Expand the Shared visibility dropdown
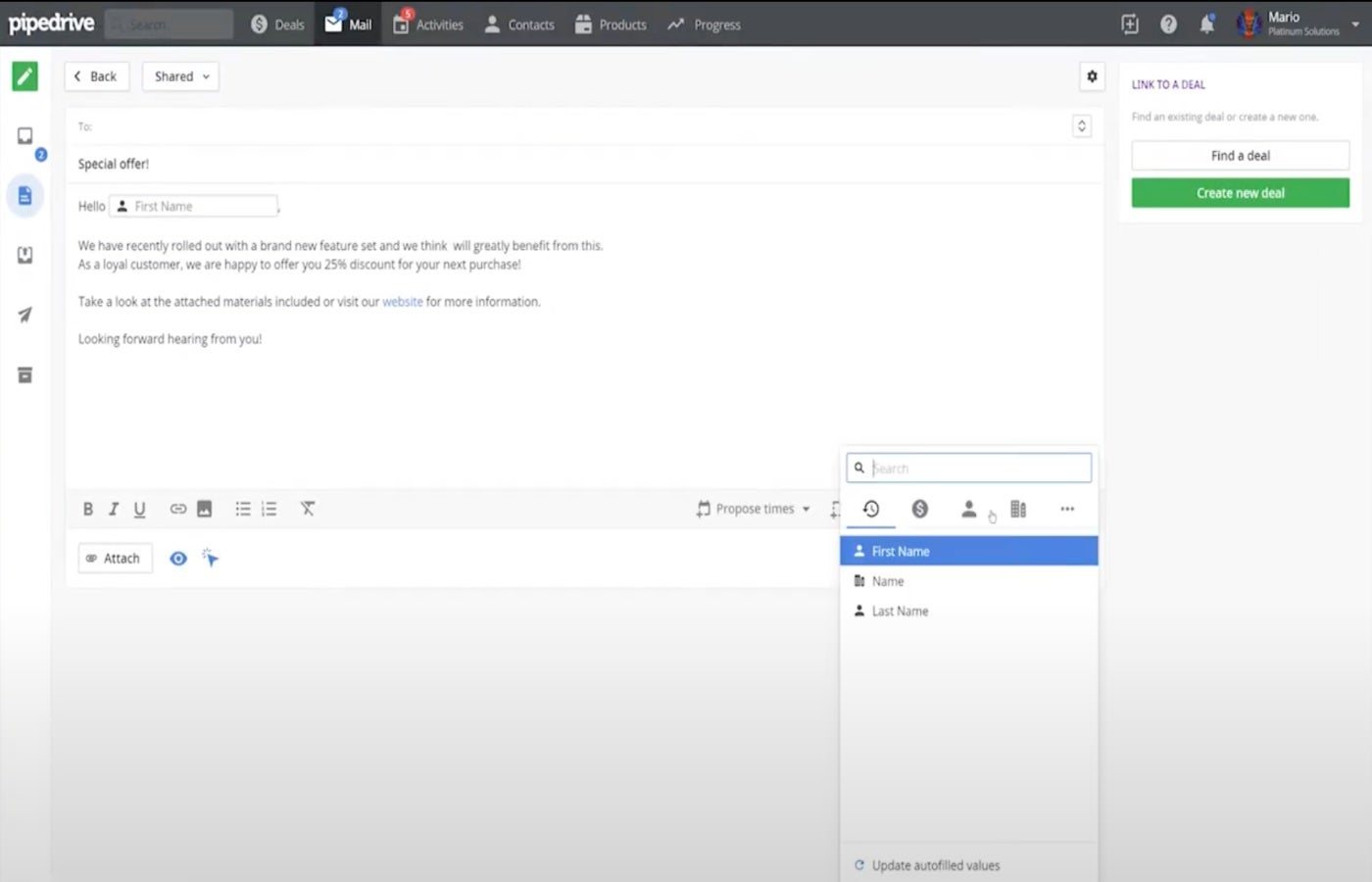This screenshot has height=882, width=1372. point(180,76)
